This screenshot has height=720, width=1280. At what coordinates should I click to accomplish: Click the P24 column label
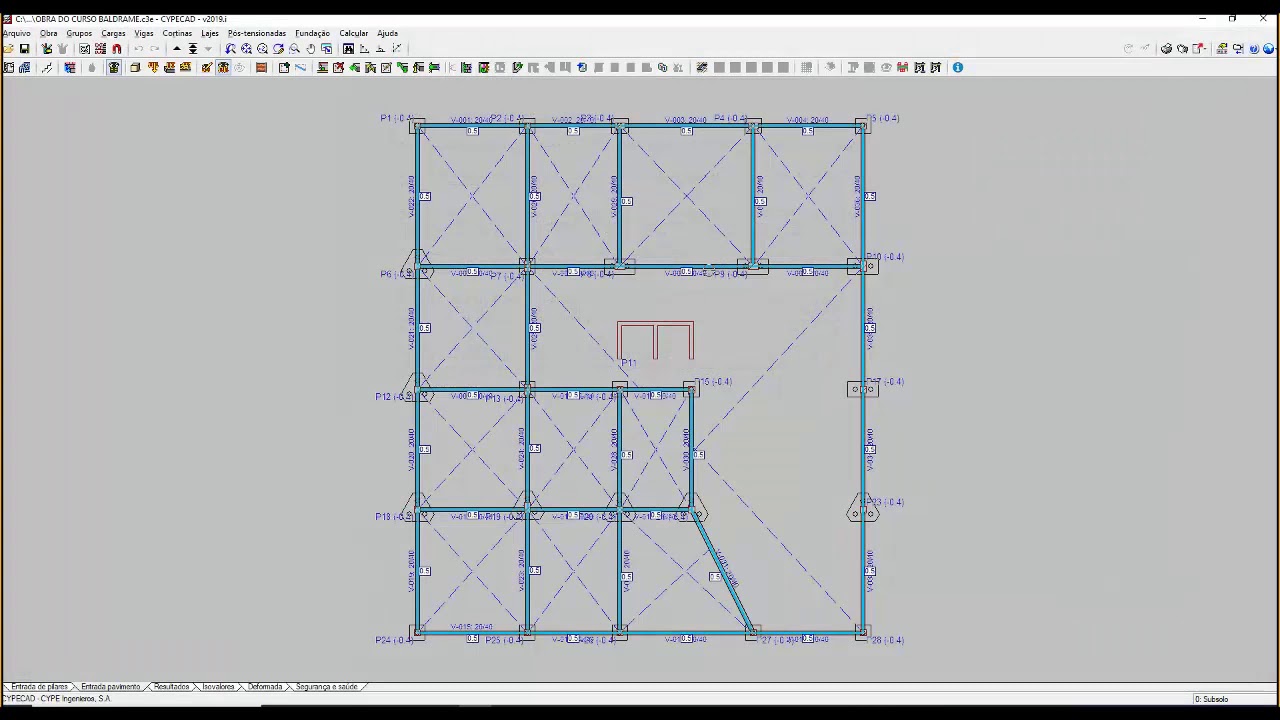394,640
